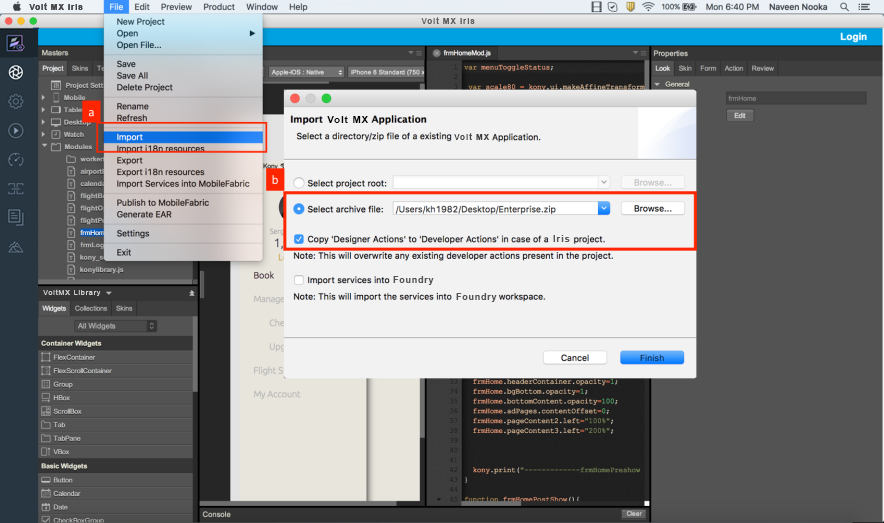Choose the Tab widget in Container Widgets
This screenshot has width=884, height=523.
[54, 425]
